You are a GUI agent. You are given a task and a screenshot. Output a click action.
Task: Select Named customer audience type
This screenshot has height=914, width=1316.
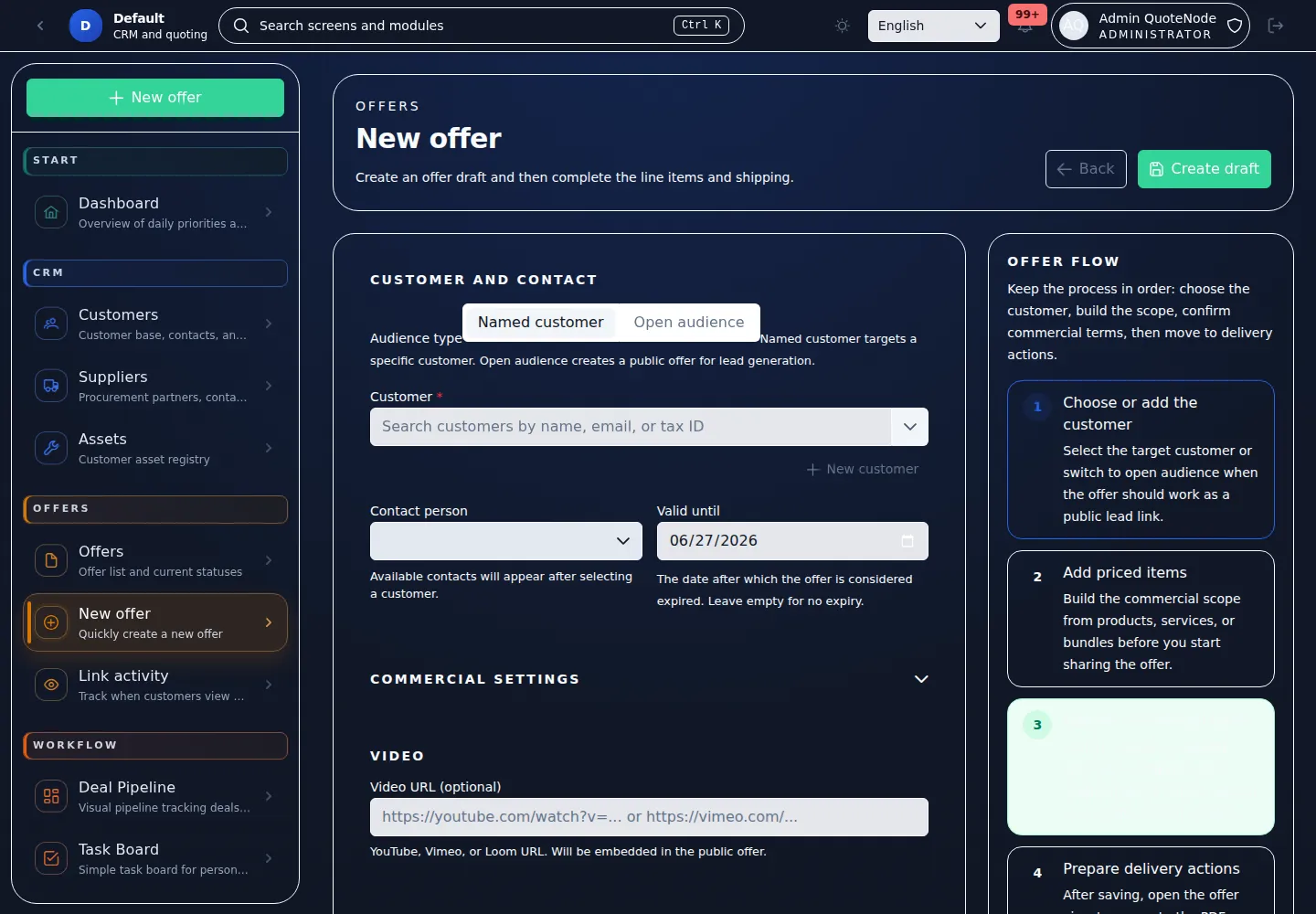click(540, 323)
